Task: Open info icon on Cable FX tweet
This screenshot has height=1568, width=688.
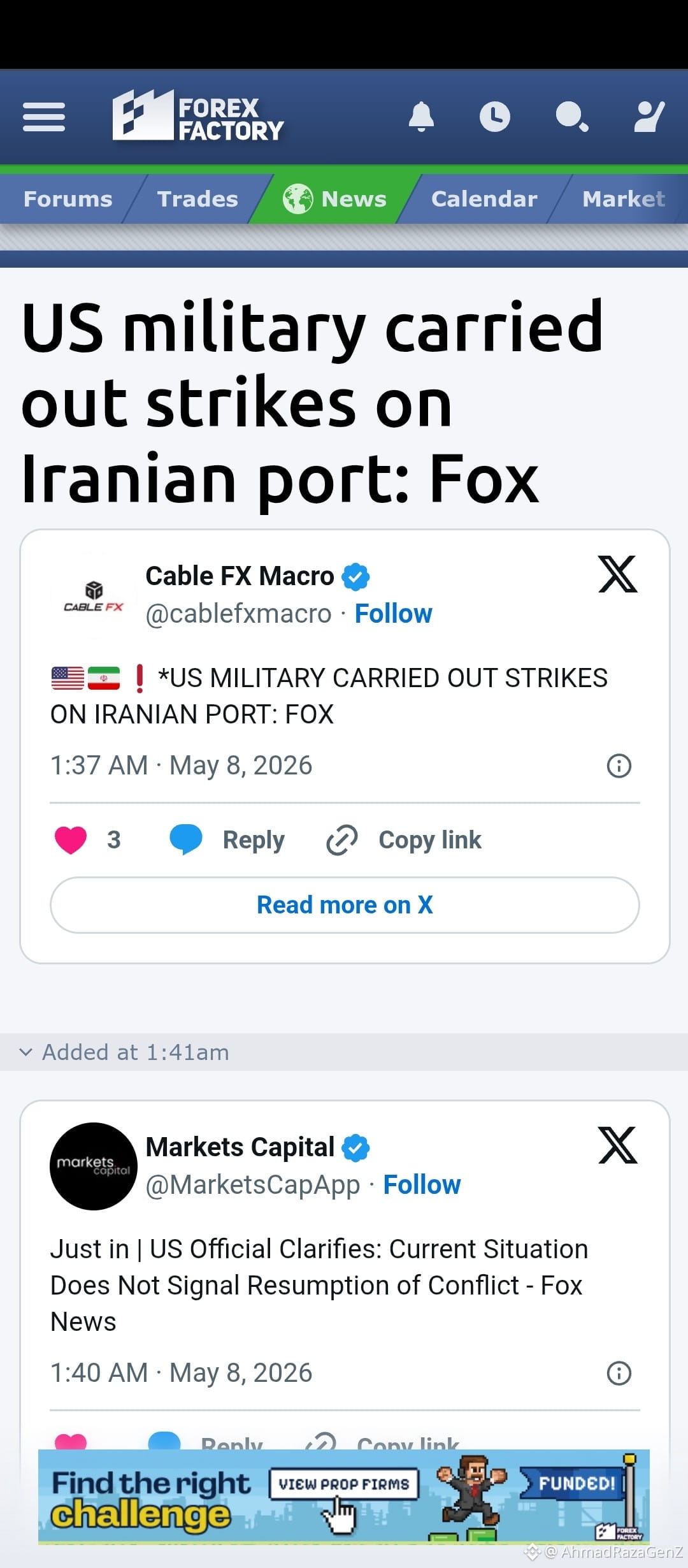Action: point(619,766)
